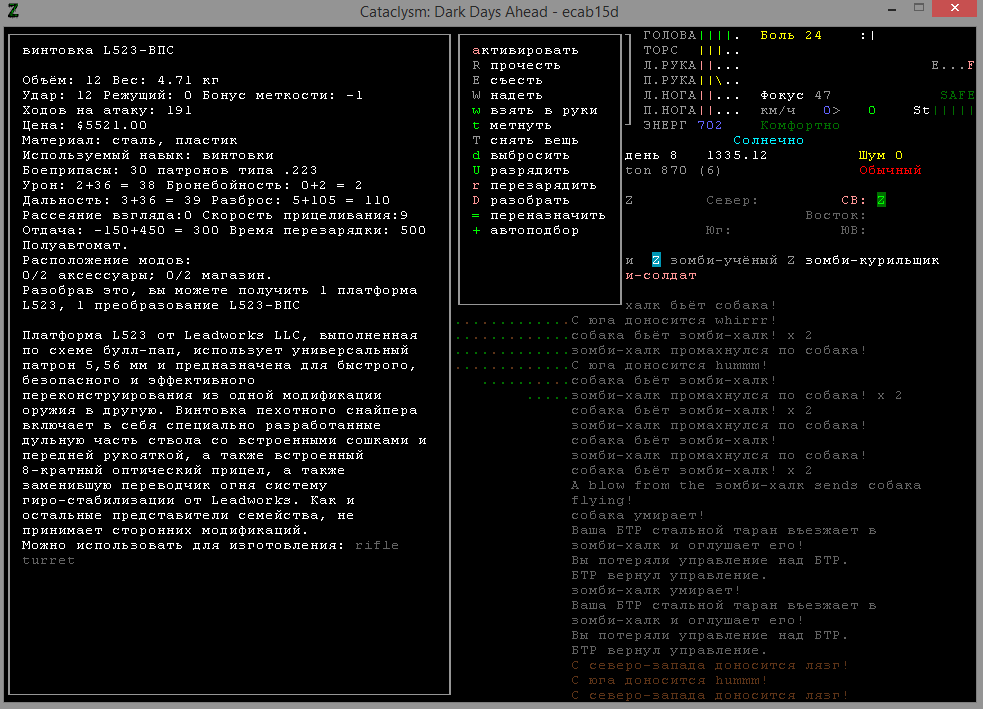Select 'снять вещь' menu entry
Screen dimensions: 983x709
(x=525, y=140)
